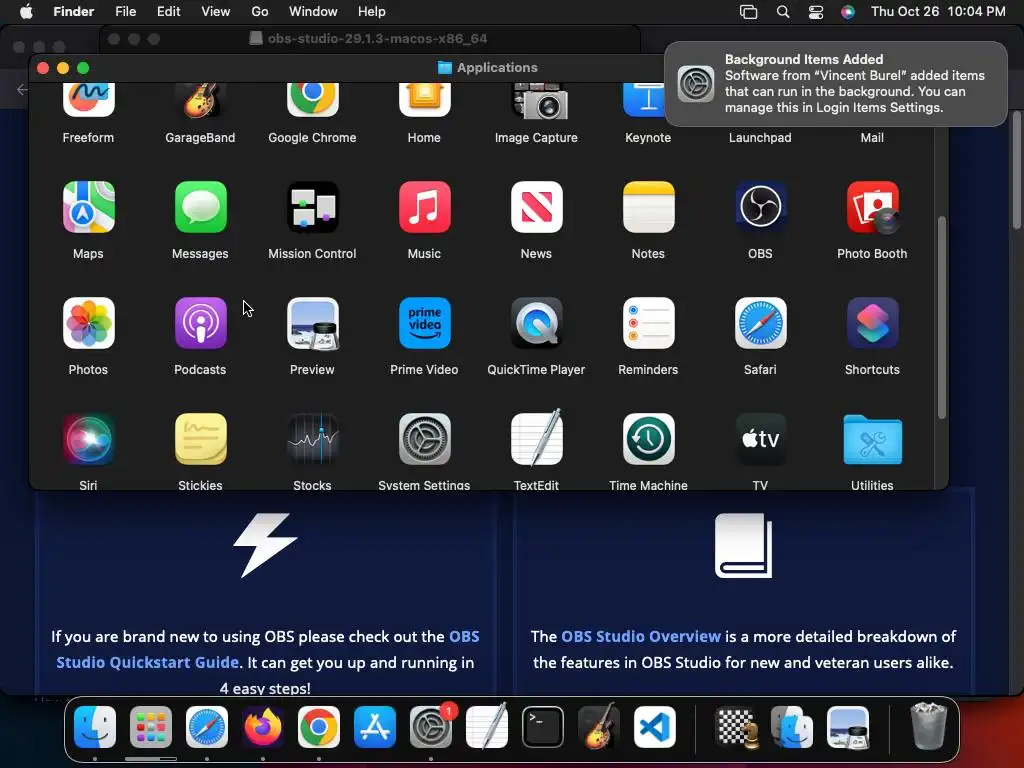The width and height of the screenshot is (1024, 768).
Task: Open Launchpad from the Dock
Action: point(151,727)
